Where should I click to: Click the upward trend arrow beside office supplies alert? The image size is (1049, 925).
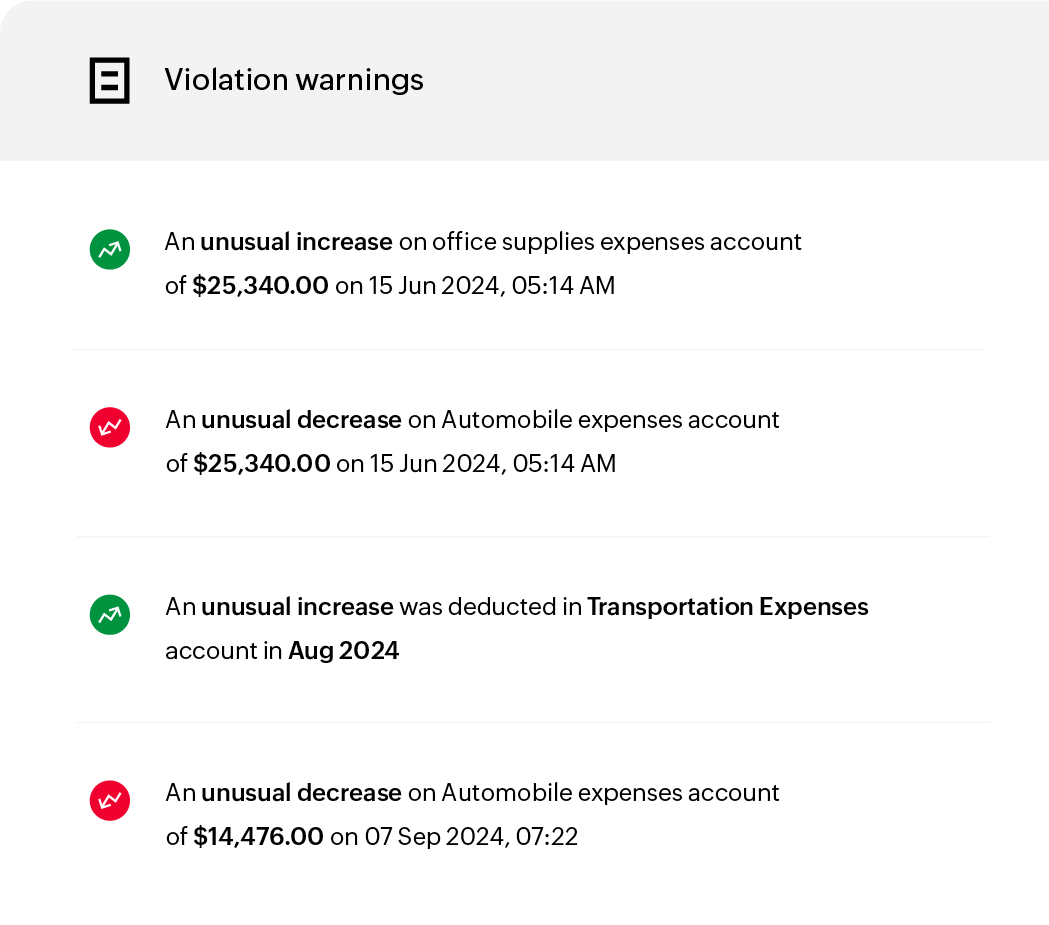[x=110, y=249]
